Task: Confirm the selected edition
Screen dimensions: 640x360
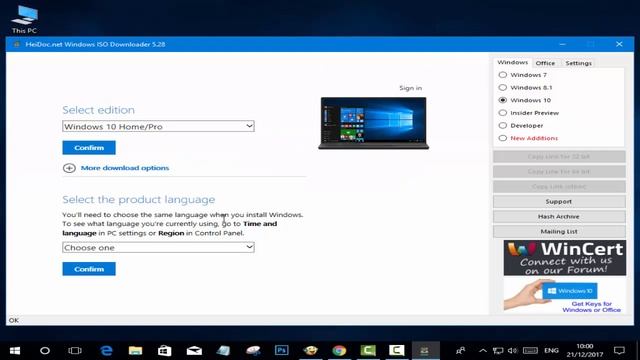Action: click(x=89, y=148)
